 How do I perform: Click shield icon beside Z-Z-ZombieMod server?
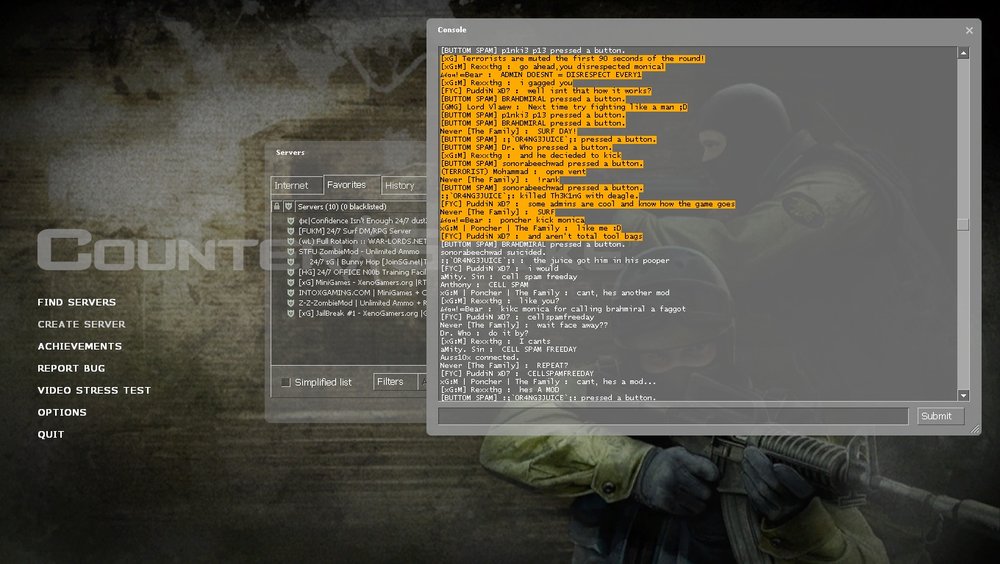tap(291, 303)
